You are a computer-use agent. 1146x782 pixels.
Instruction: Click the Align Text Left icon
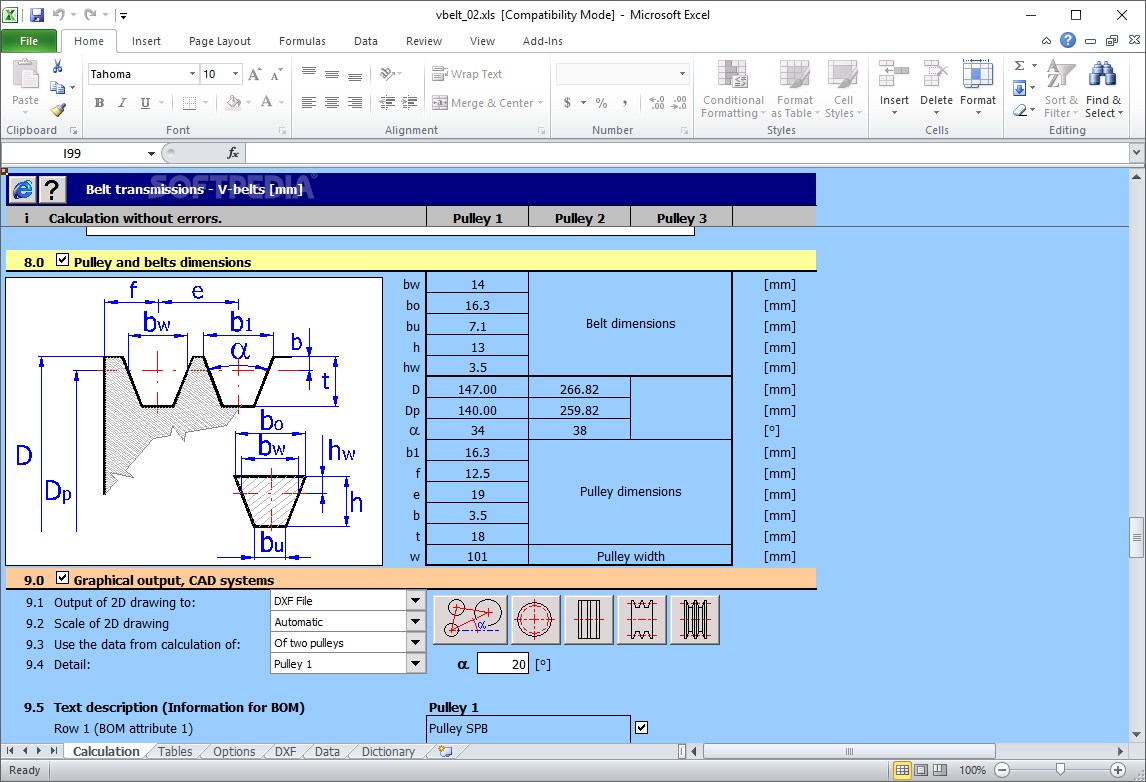(x=308, y=103)
